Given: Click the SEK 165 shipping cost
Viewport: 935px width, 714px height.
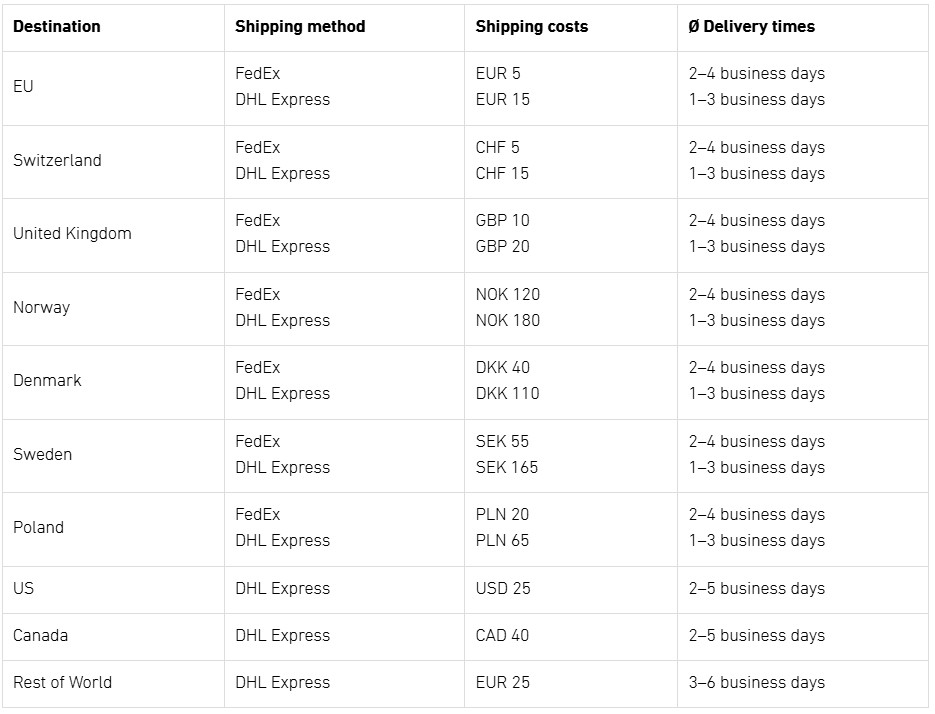Looking at the screenshot, I should (x=506, y=467).
